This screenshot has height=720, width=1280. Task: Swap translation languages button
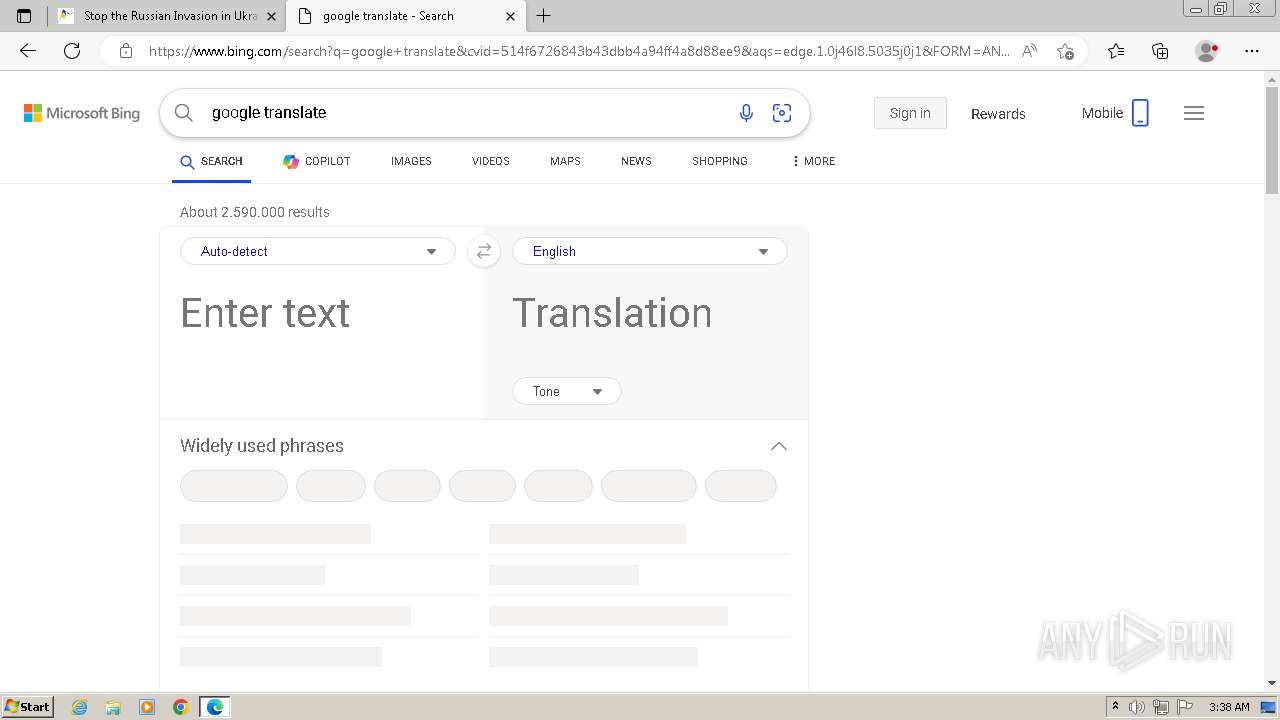(484, 251)
